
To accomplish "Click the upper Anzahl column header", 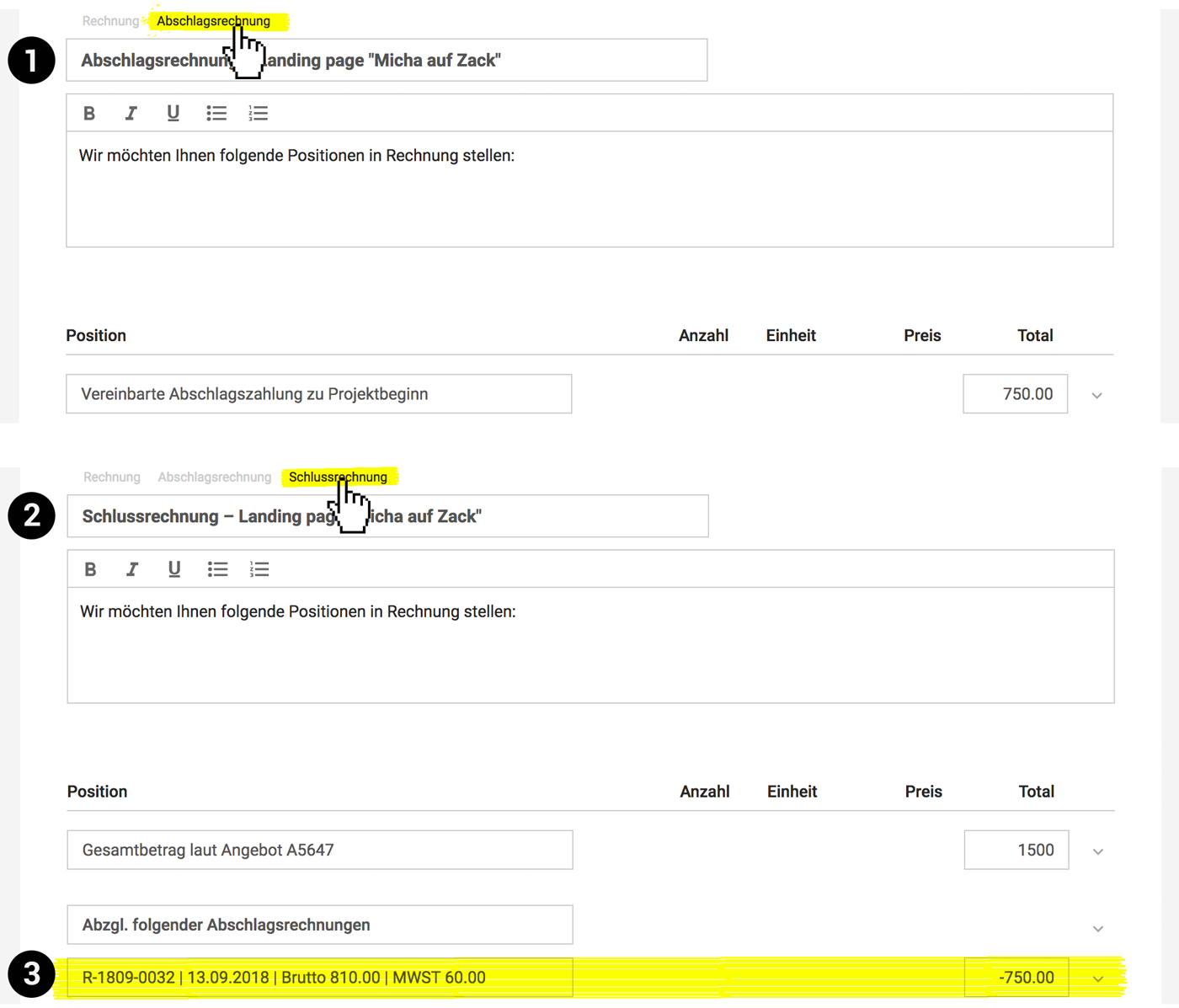I will pyautogui.click(x=703, y=335).
